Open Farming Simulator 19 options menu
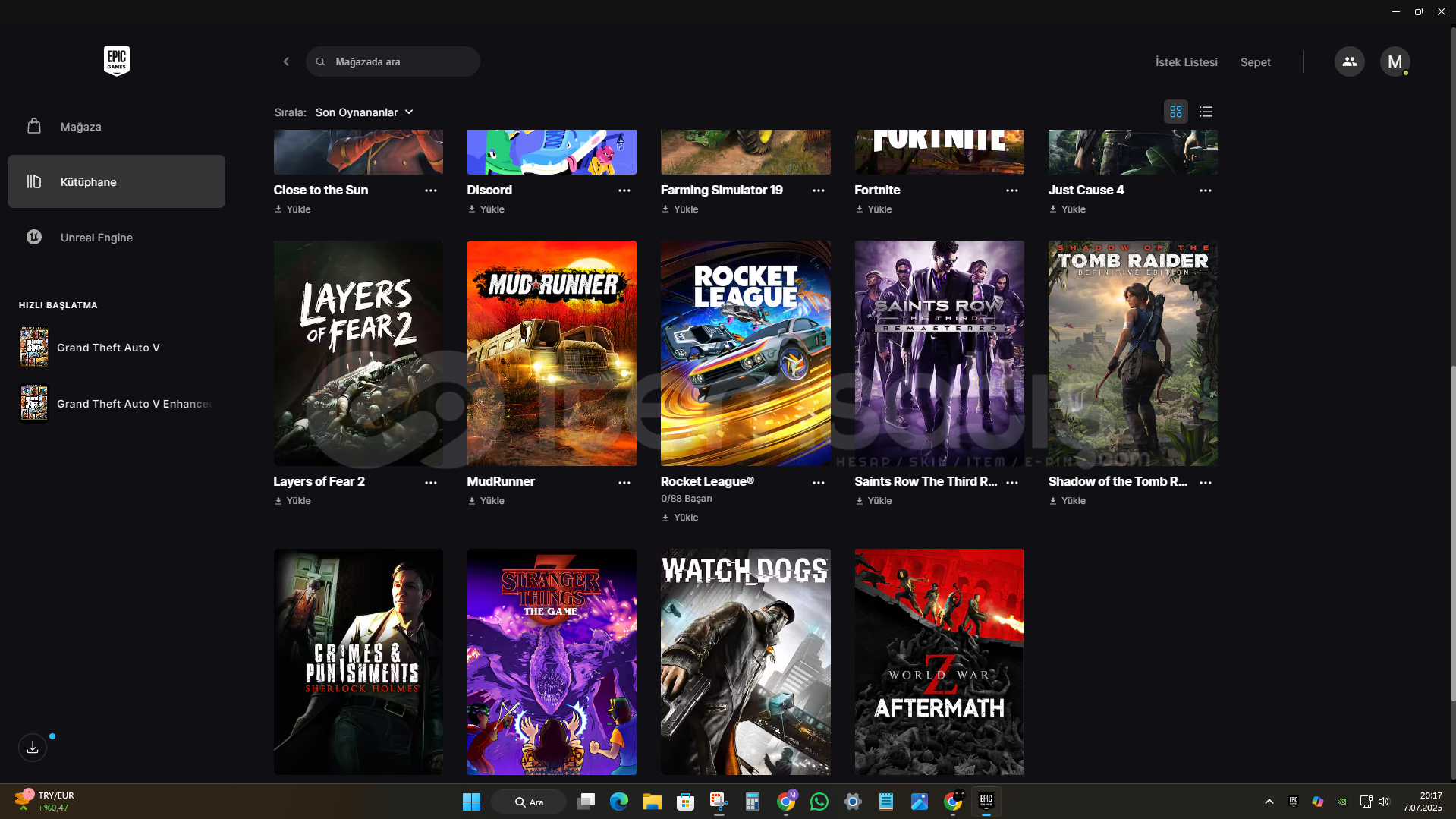 click(x=819, y=191)
